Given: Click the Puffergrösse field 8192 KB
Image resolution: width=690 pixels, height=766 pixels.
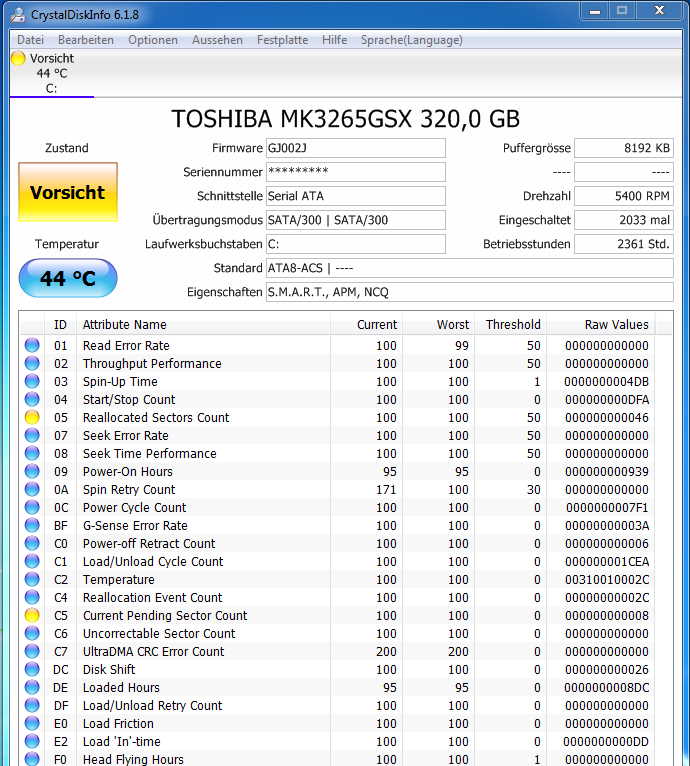Looking at the screenshot, I should [624, 148].
